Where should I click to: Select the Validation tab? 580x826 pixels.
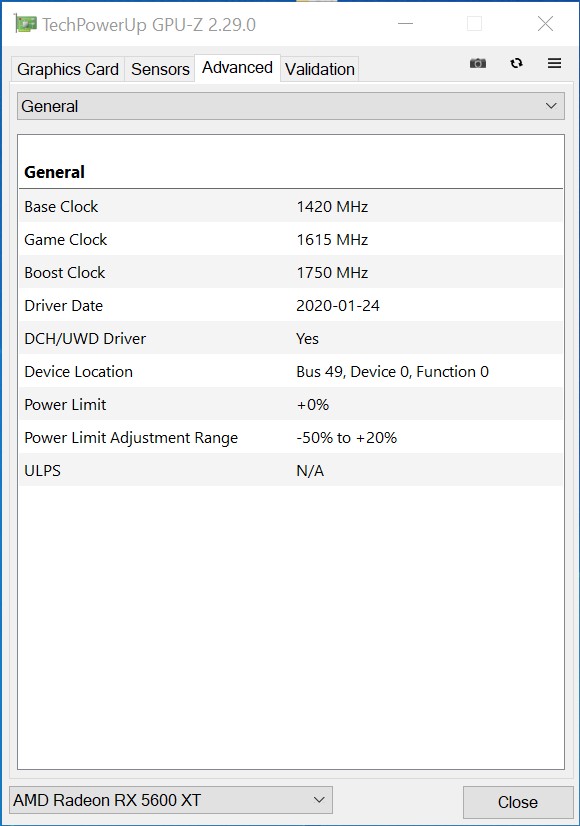click(x=320, y=69)
